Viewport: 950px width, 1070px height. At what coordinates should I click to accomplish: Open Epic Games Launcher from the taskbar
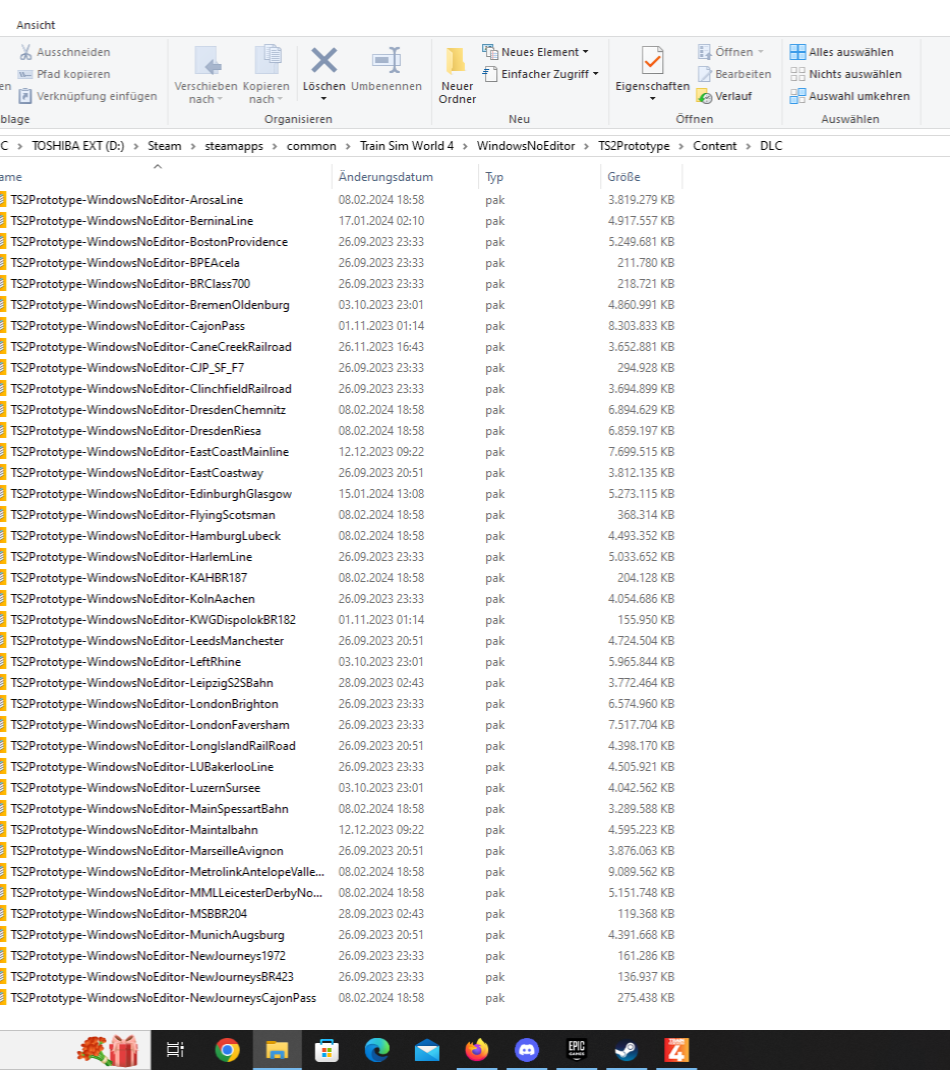[x=577, y=1050]
